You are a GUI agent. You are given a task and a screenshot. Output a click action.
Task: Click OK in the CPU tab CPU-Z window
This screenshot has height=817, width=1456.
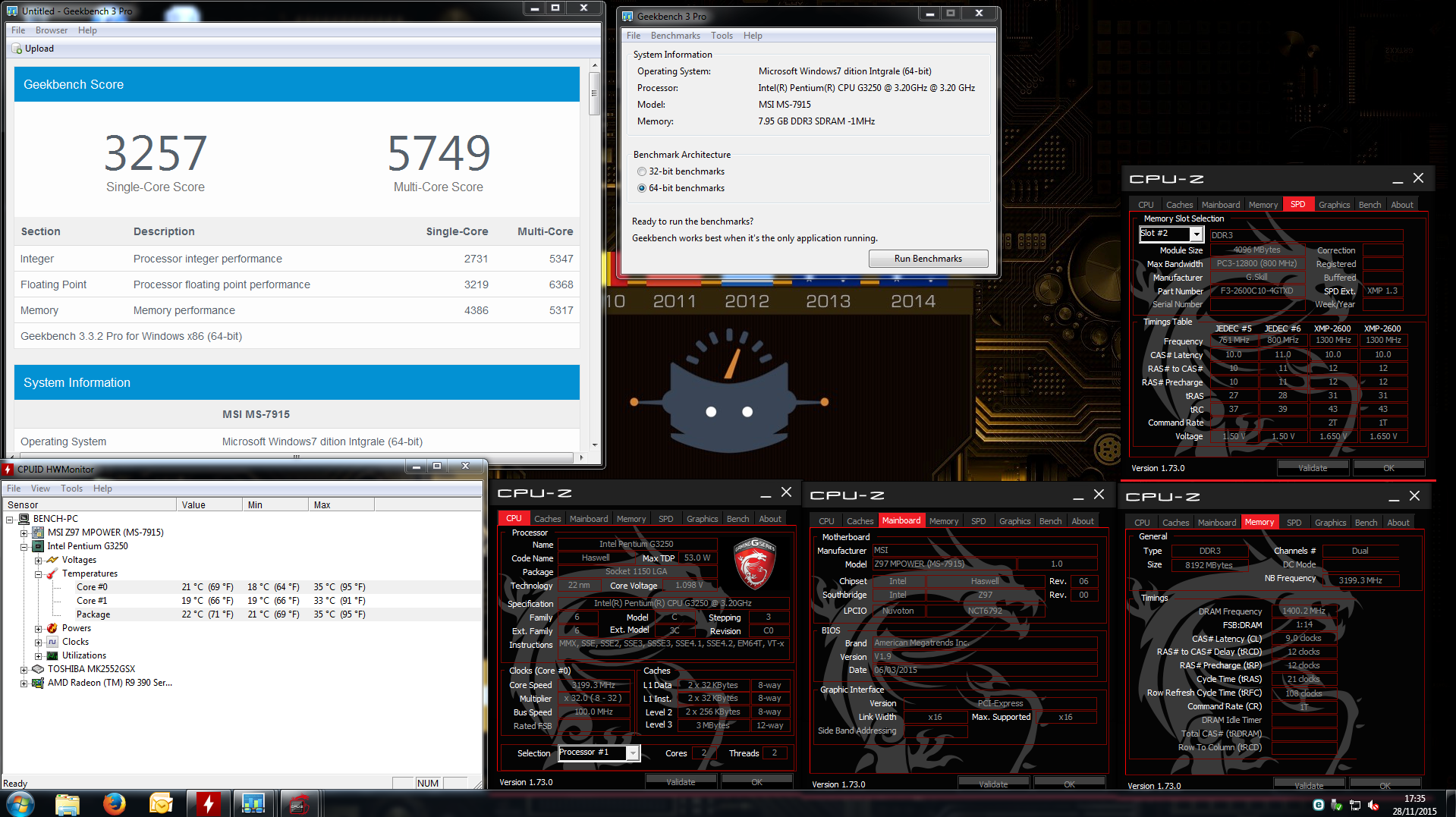[756, 782]
